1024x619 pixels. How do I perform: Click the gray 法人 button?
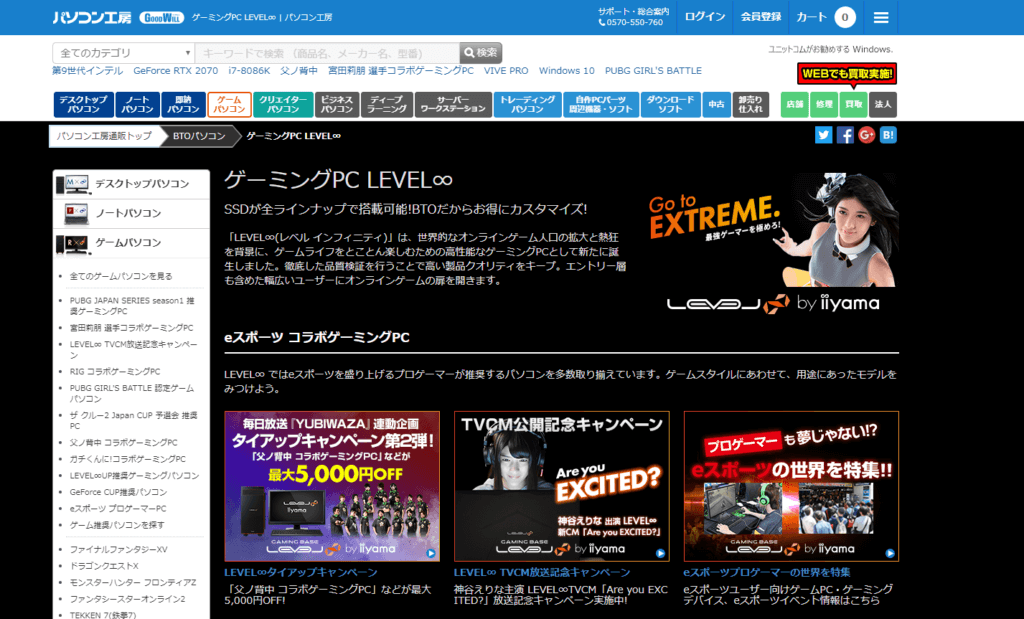click(883, 104)
